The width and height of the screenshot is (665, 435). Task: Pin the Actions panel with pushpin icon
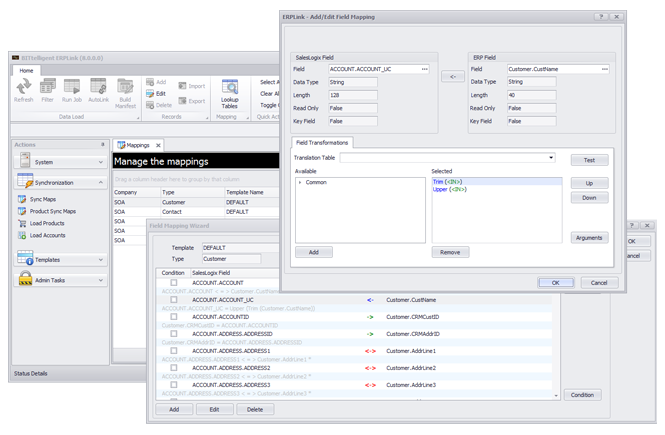pyautogui.click(x=103, y=145)
